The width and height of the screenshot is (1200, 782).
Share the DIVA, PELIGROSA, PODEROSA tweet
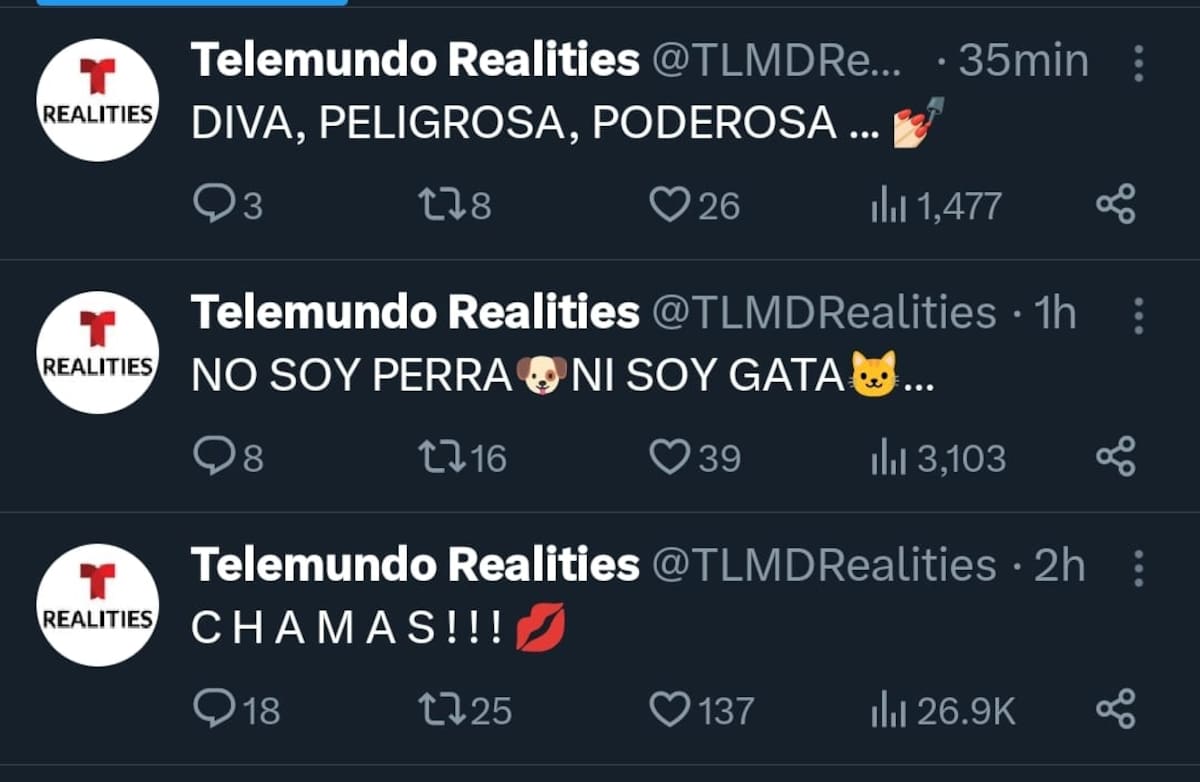tap(1115, 205)
